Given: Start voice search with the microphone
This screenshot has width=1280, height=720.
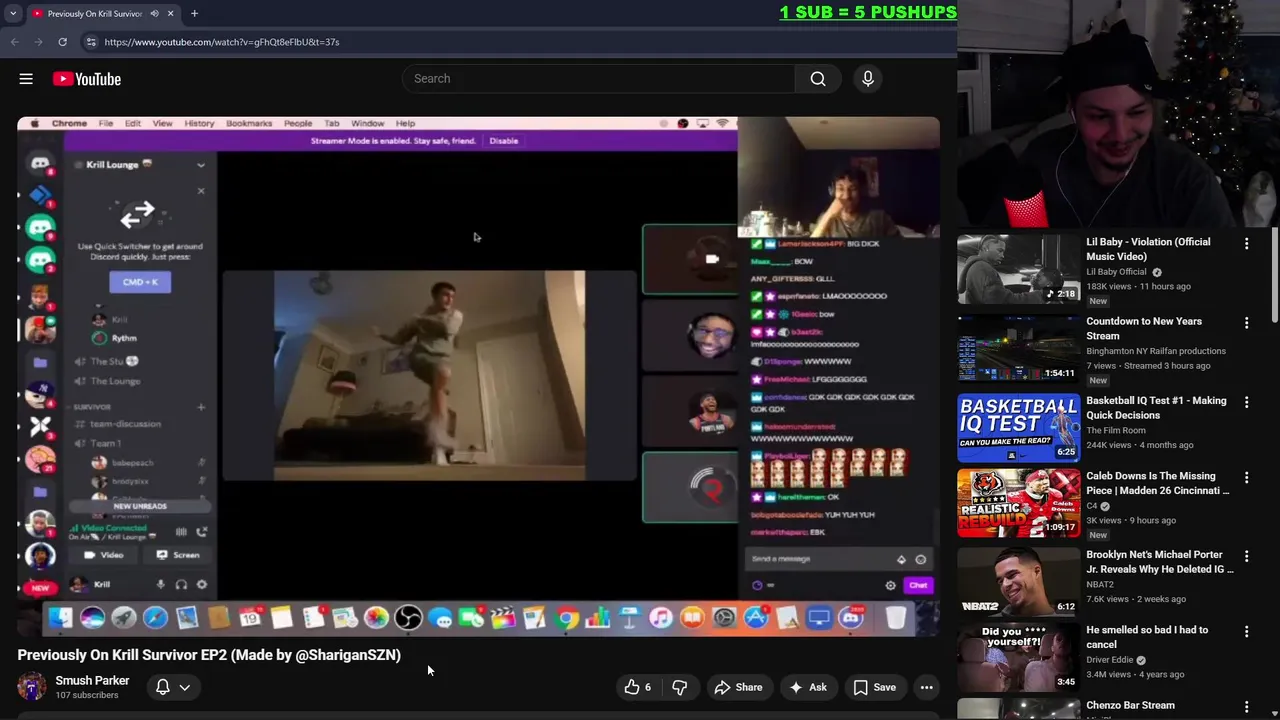Looking at the screenshot, I should (868, 79).
